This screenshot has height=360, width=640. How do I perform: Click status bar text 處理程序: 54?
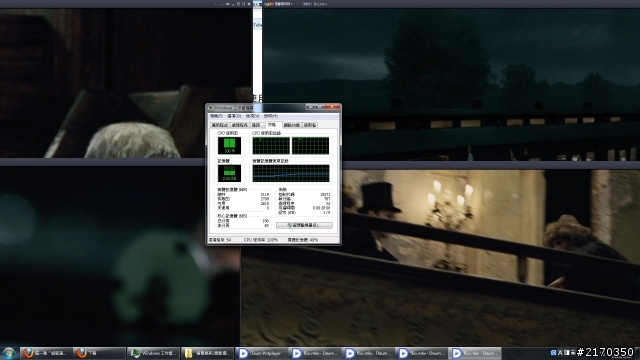(x=220, y=240)
